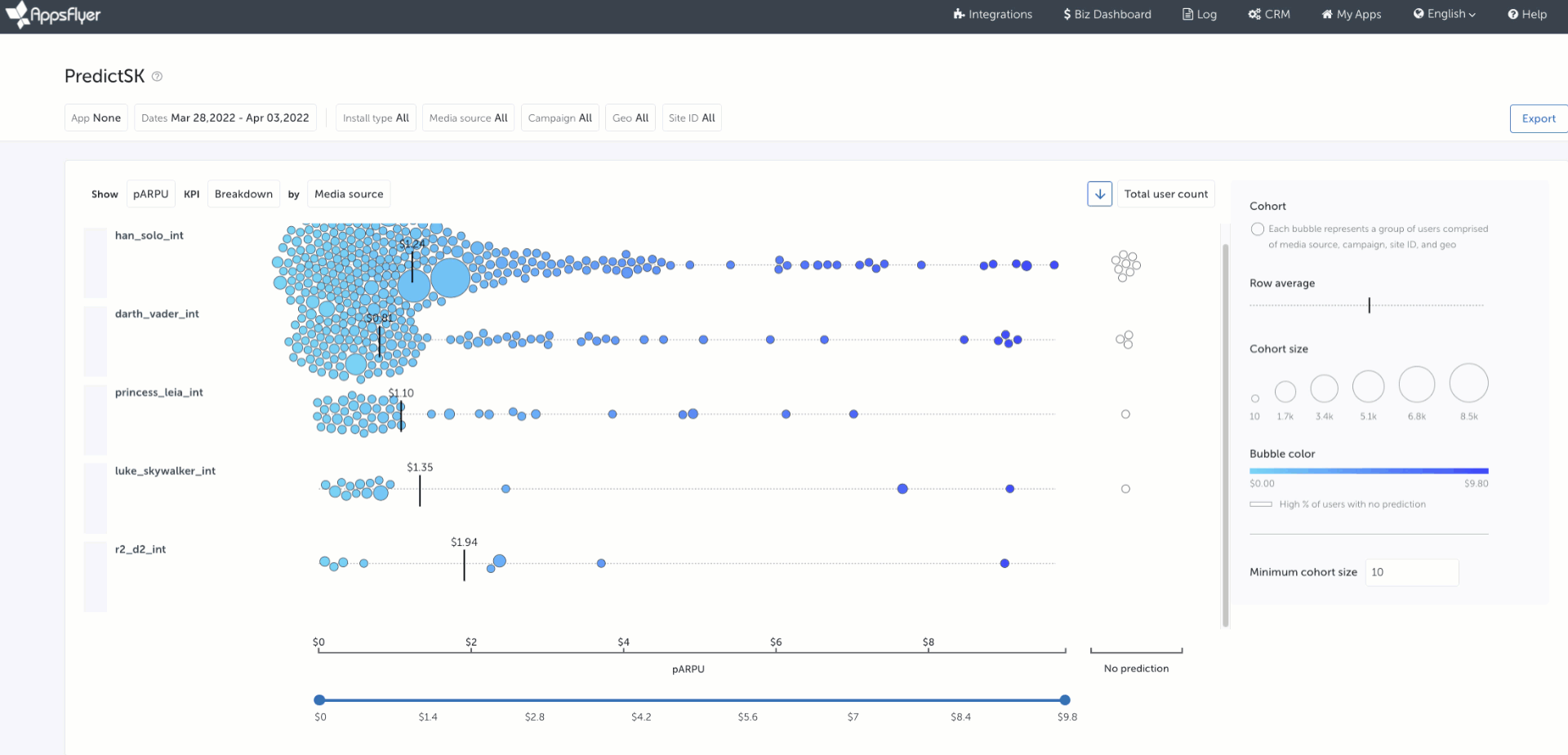This screenshot has width=1568, height=755.
Task: Open the App None filter
Action: [x=96, y=118]
